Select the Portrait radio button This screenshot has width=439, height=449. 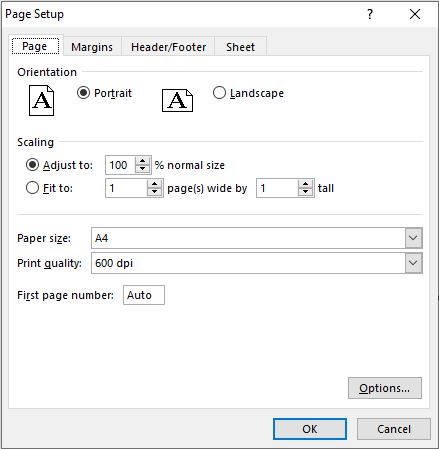[x=83, y=93]
